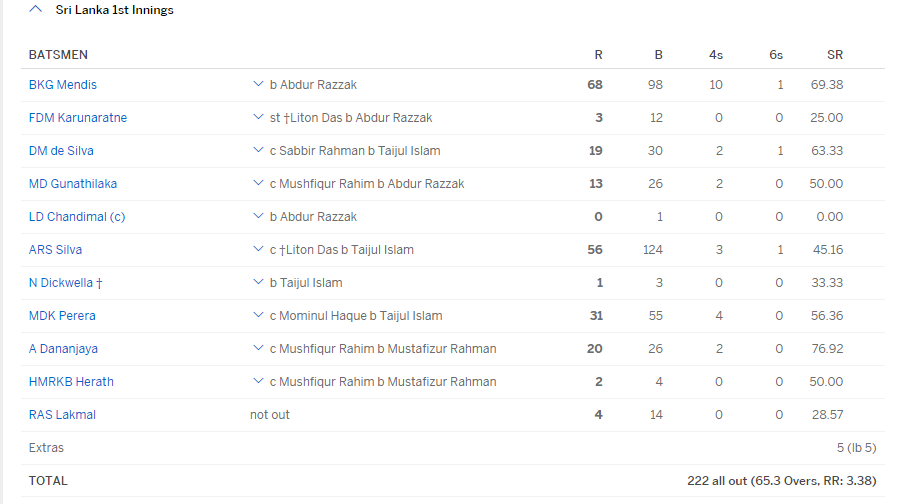
Task: Collapse the Sri Lanka 1st Innings section
Action: pyautogui.click(x=36, y=9)
